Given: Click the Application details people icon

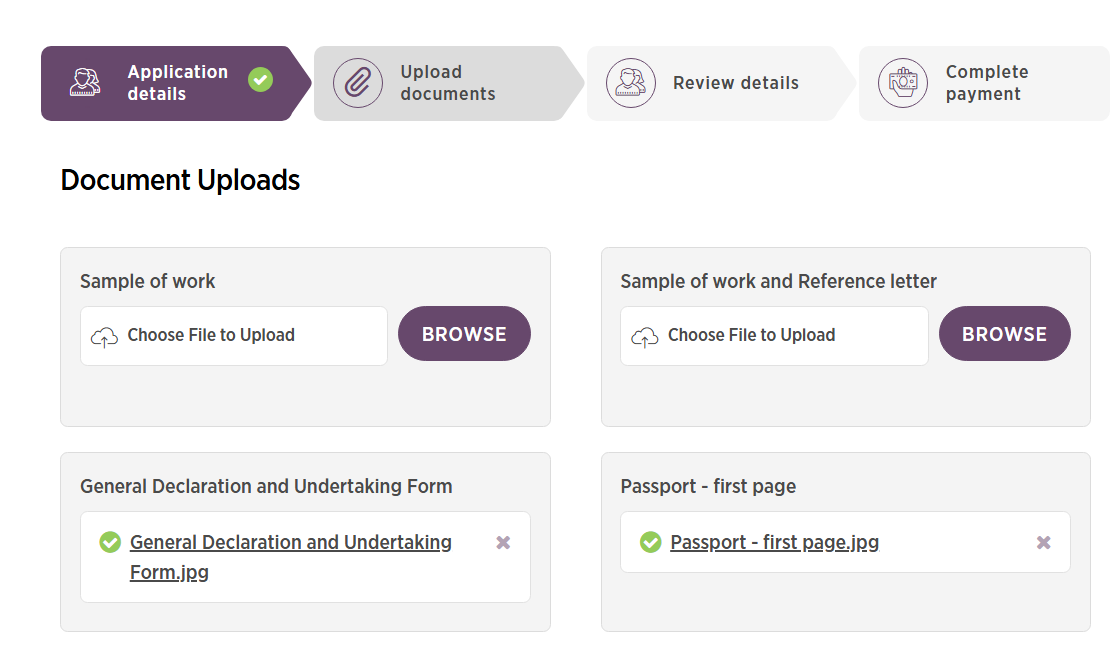Looking at the screenshot, I should 85,83.
